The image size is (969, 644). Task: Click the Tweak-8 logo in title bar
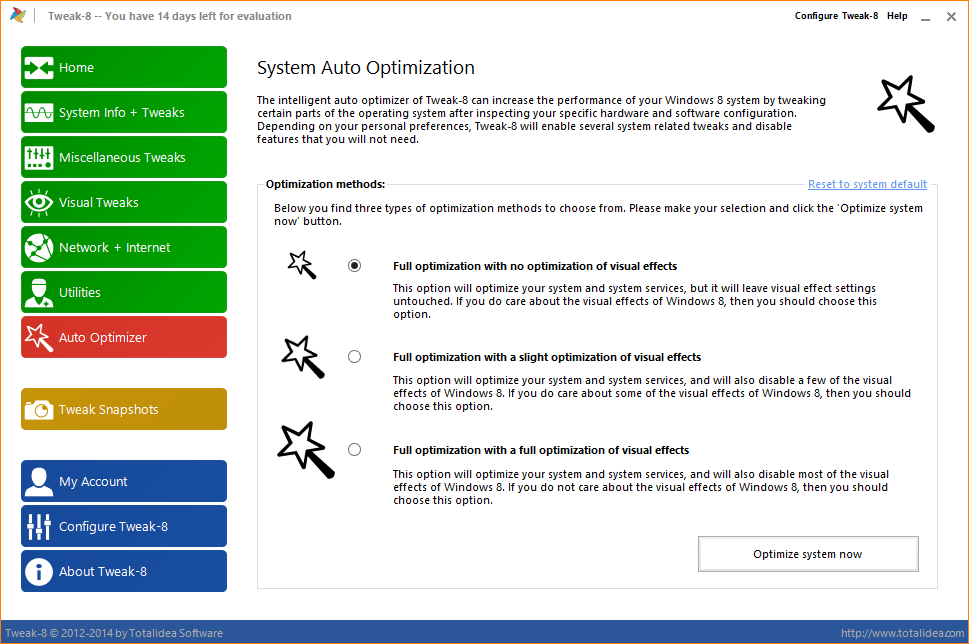pyautogui.click(x=18, y=15)
